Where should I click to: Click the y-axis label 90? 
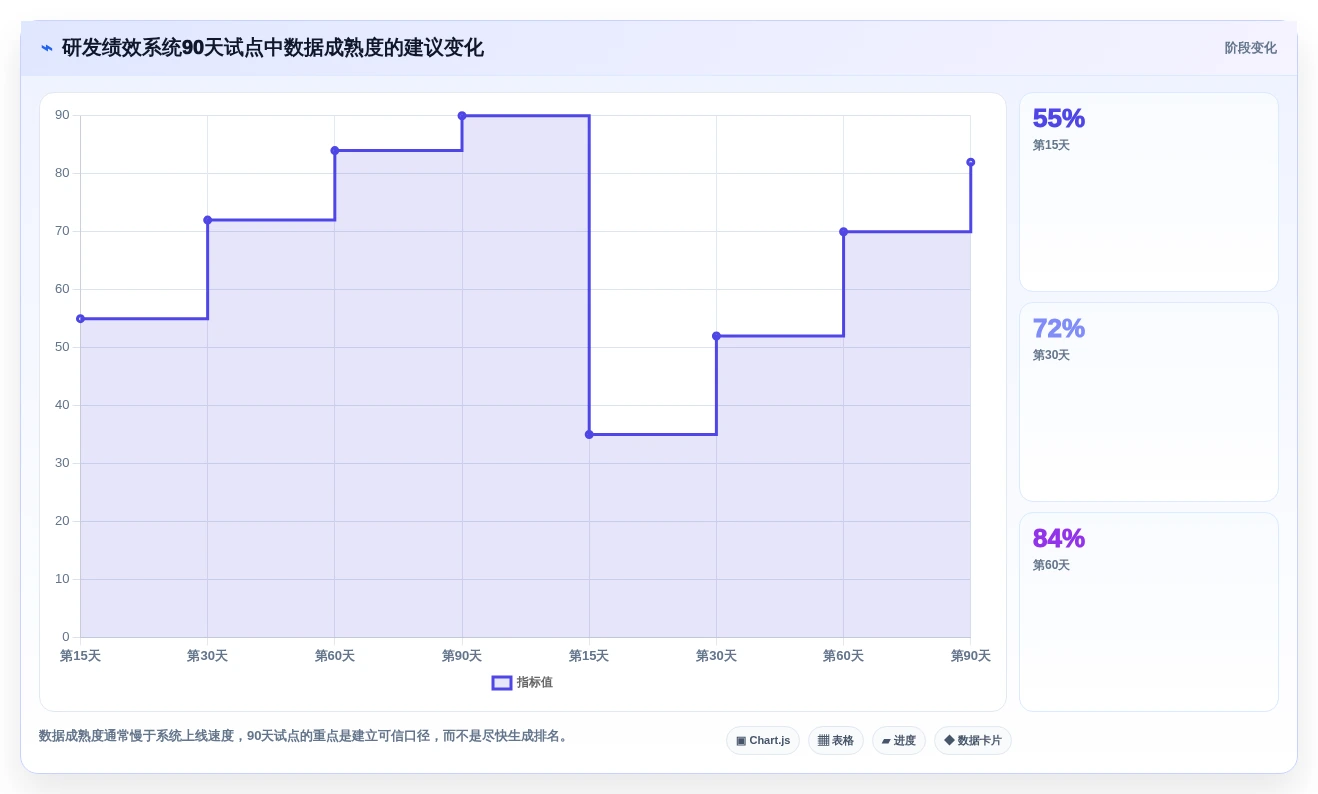coord(62,116)
